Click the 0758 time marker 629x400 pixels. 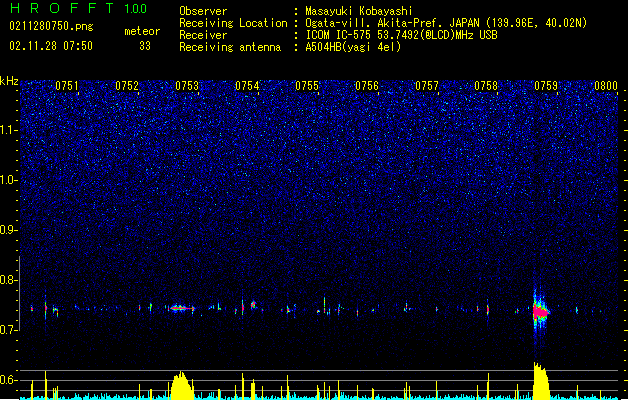point(486,85)
